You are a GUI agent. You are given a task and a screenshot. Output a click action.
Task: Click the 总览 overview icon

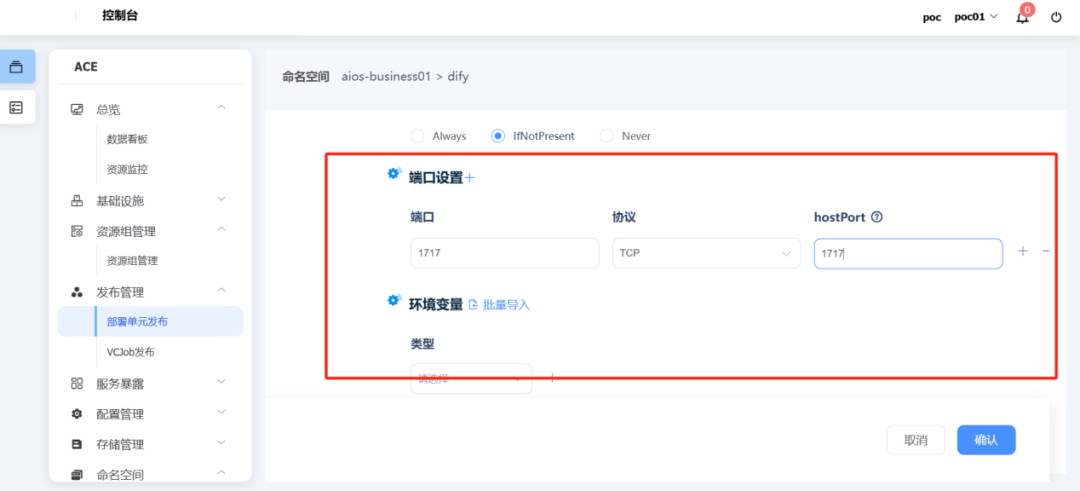[77, 109]
